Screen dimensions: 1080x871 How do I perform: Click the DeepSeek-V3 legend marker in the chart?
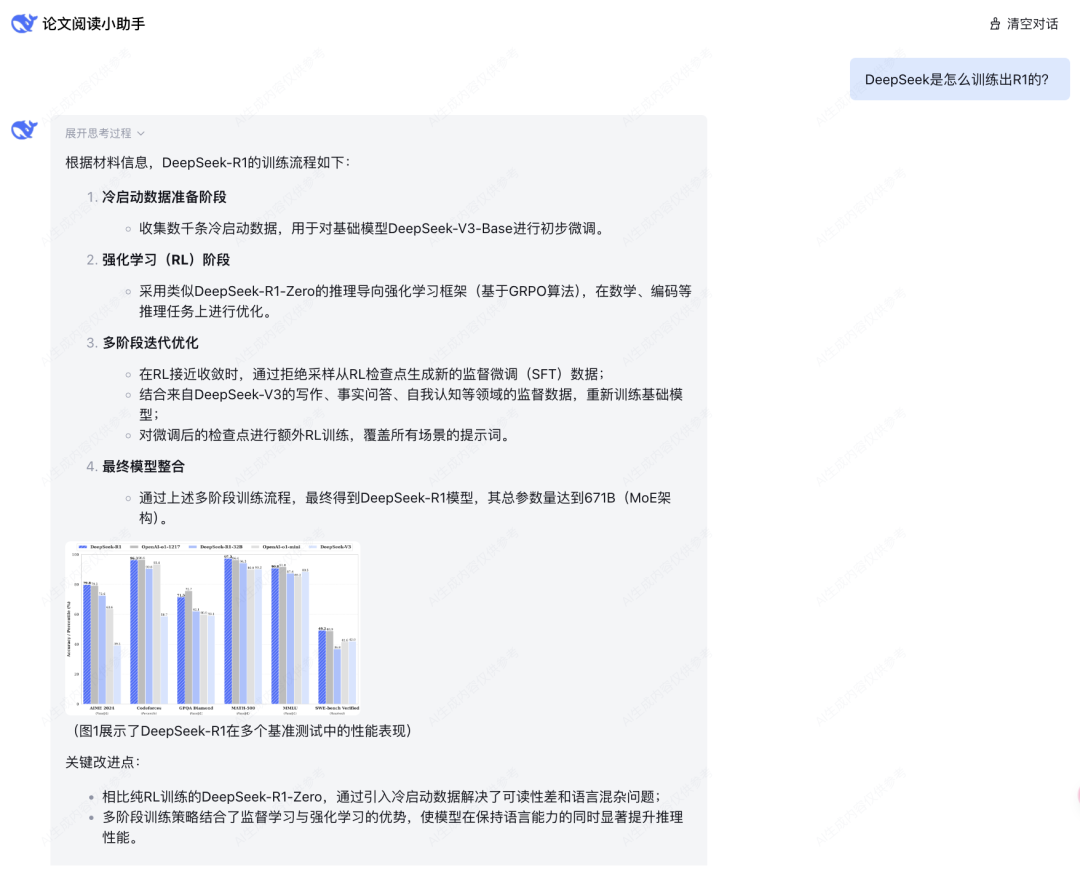pyautogui.click(x=311, y=545)
